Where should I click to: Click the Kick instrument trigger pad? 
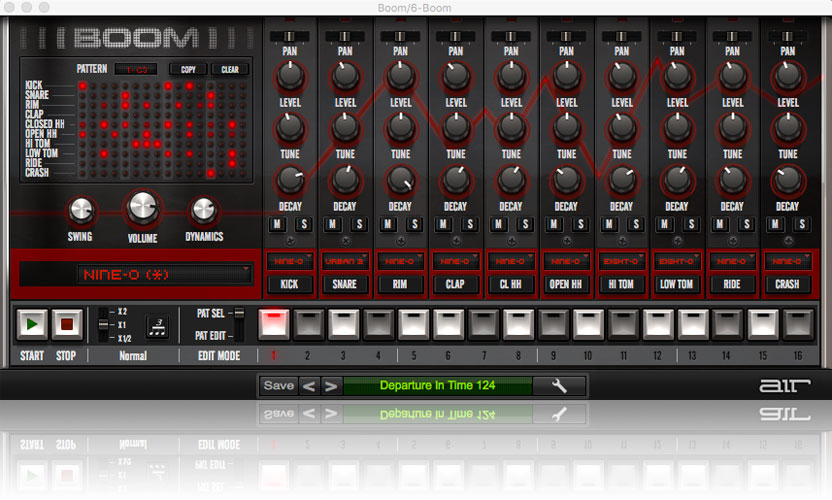pos(289,284)
